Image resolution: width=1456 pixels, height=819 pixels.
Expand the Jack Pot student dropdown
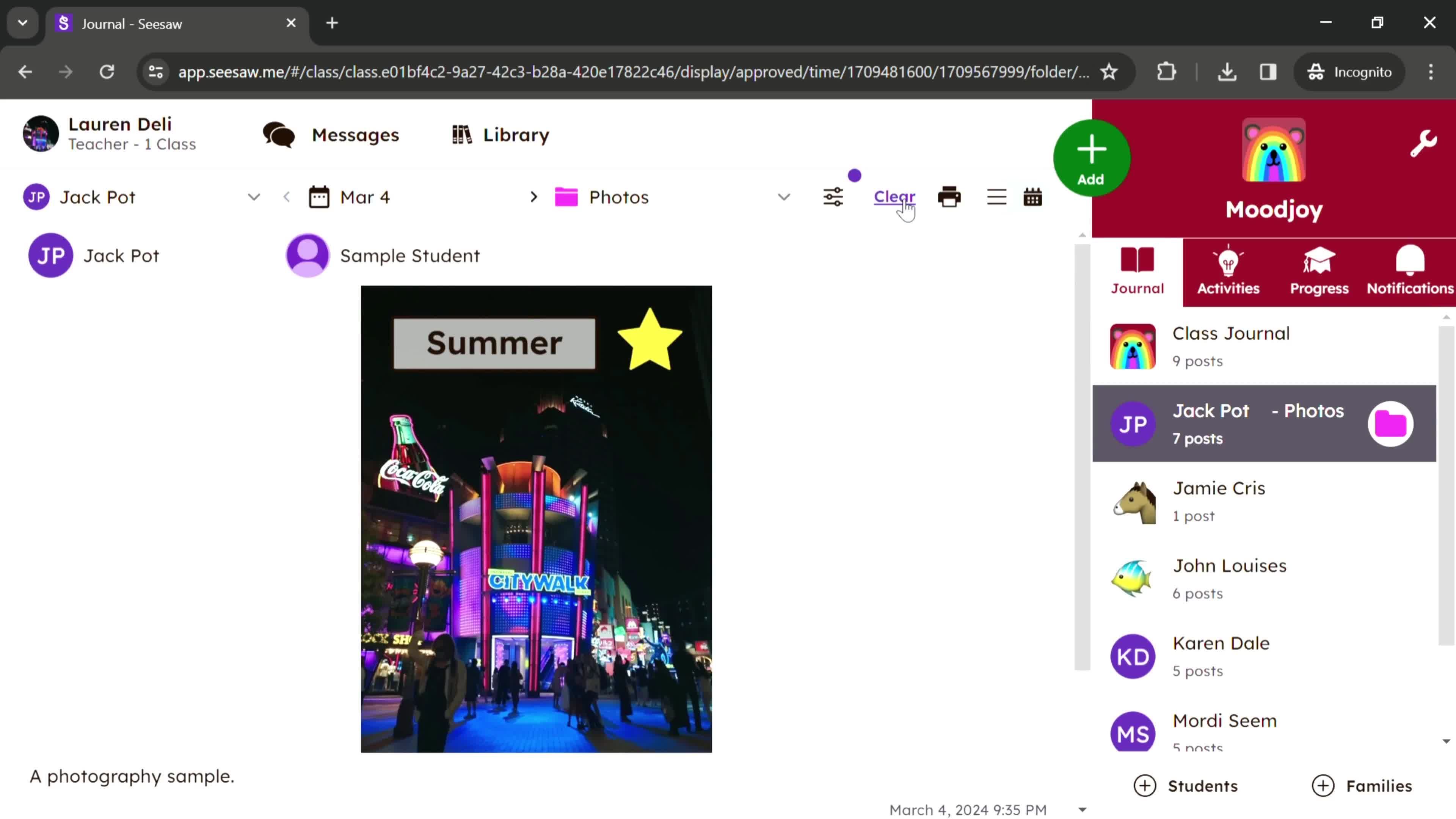(254, 197)
